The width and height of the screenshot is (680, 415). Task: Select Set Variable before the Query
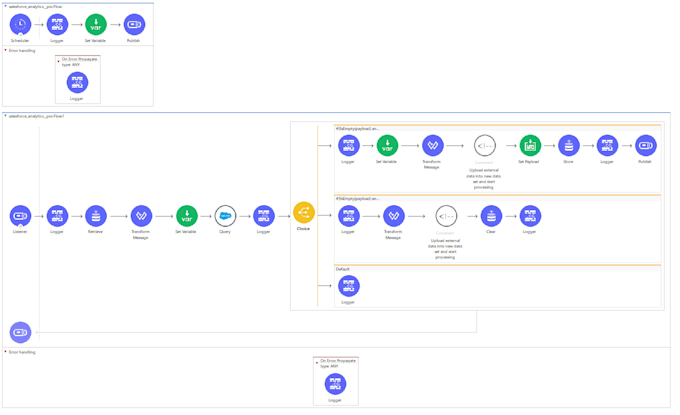coord(187,216)
